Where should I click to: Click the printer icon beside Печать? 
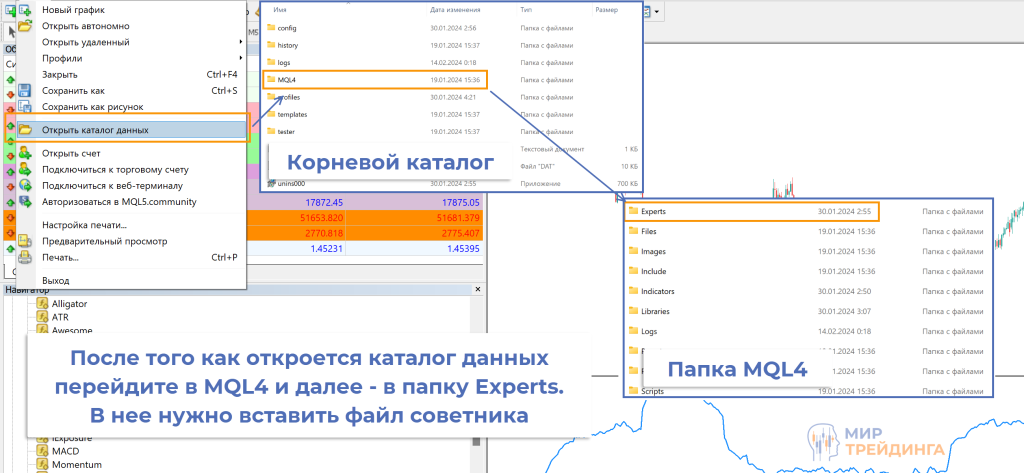tap(25, 257)
